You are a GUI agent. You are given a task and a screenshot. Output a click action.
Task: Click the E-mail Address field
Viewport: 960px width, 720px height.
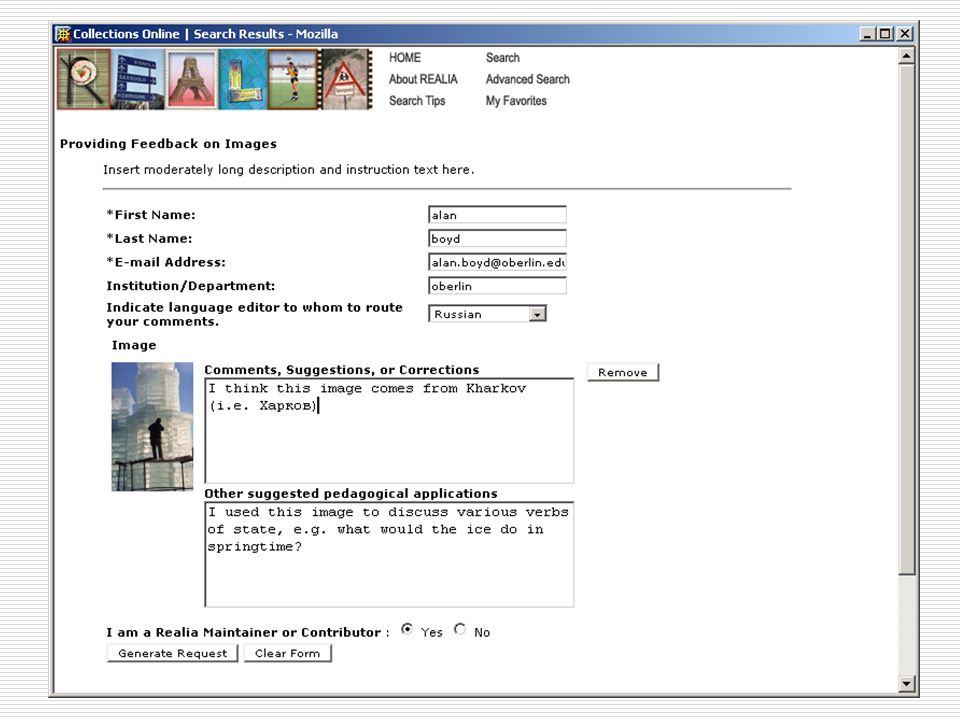click(497, 262)
